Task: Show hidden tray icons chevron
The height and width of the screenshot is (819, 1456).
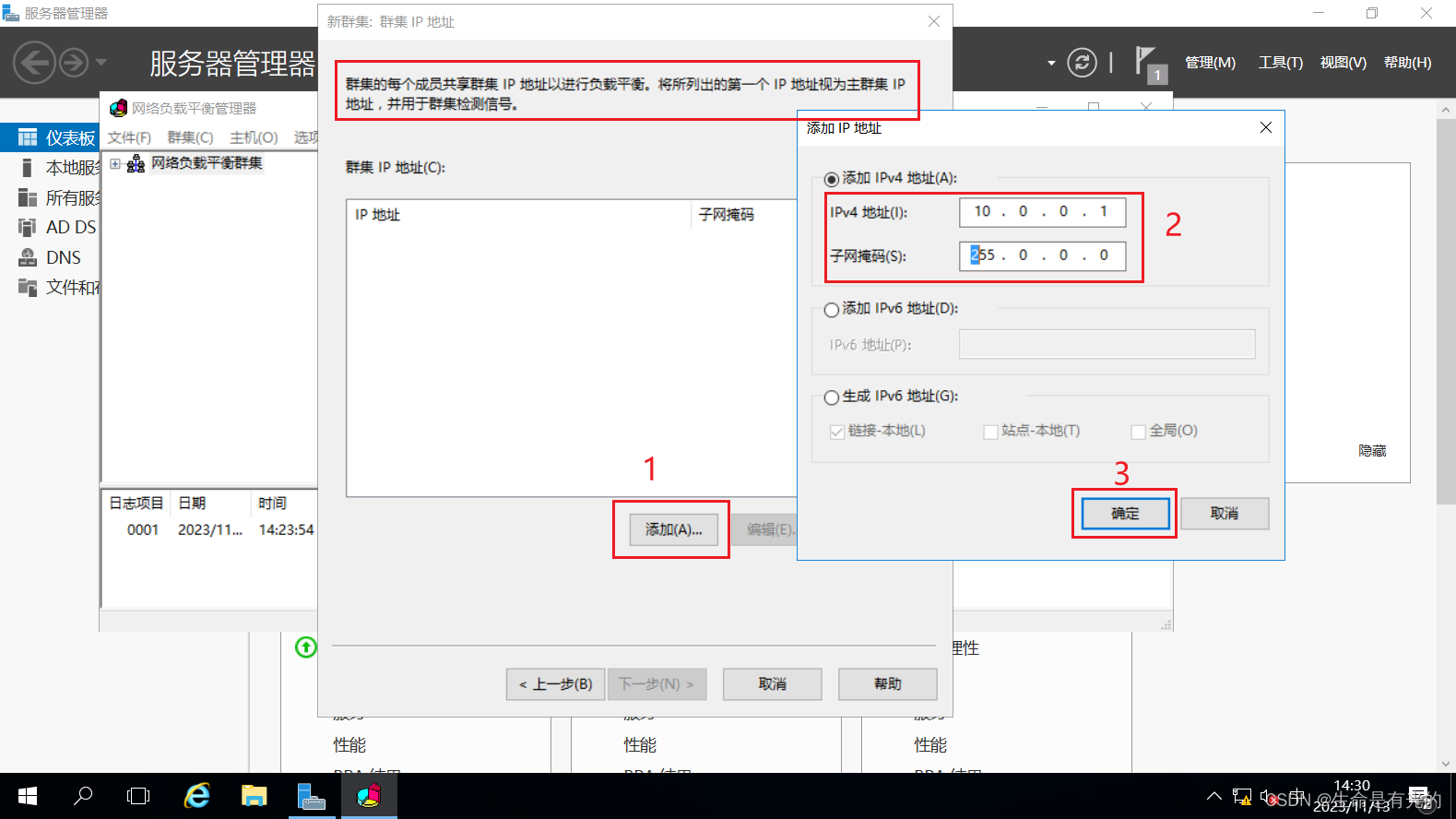Action: pyautogui.click(x=1213, y=796)
